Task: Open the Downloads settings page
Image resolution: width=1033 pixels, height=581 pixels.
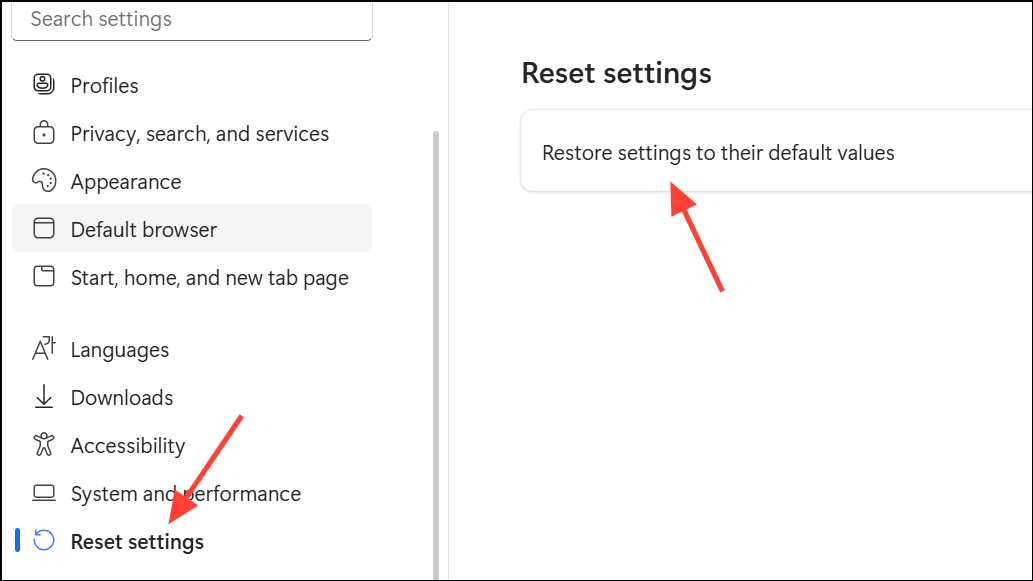Action: point(121,397)
